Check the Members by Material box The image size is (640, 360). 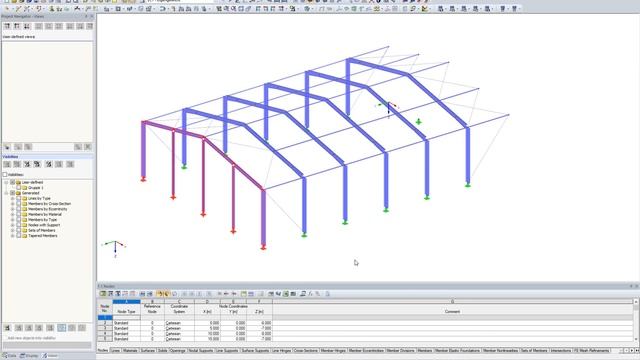19,214
